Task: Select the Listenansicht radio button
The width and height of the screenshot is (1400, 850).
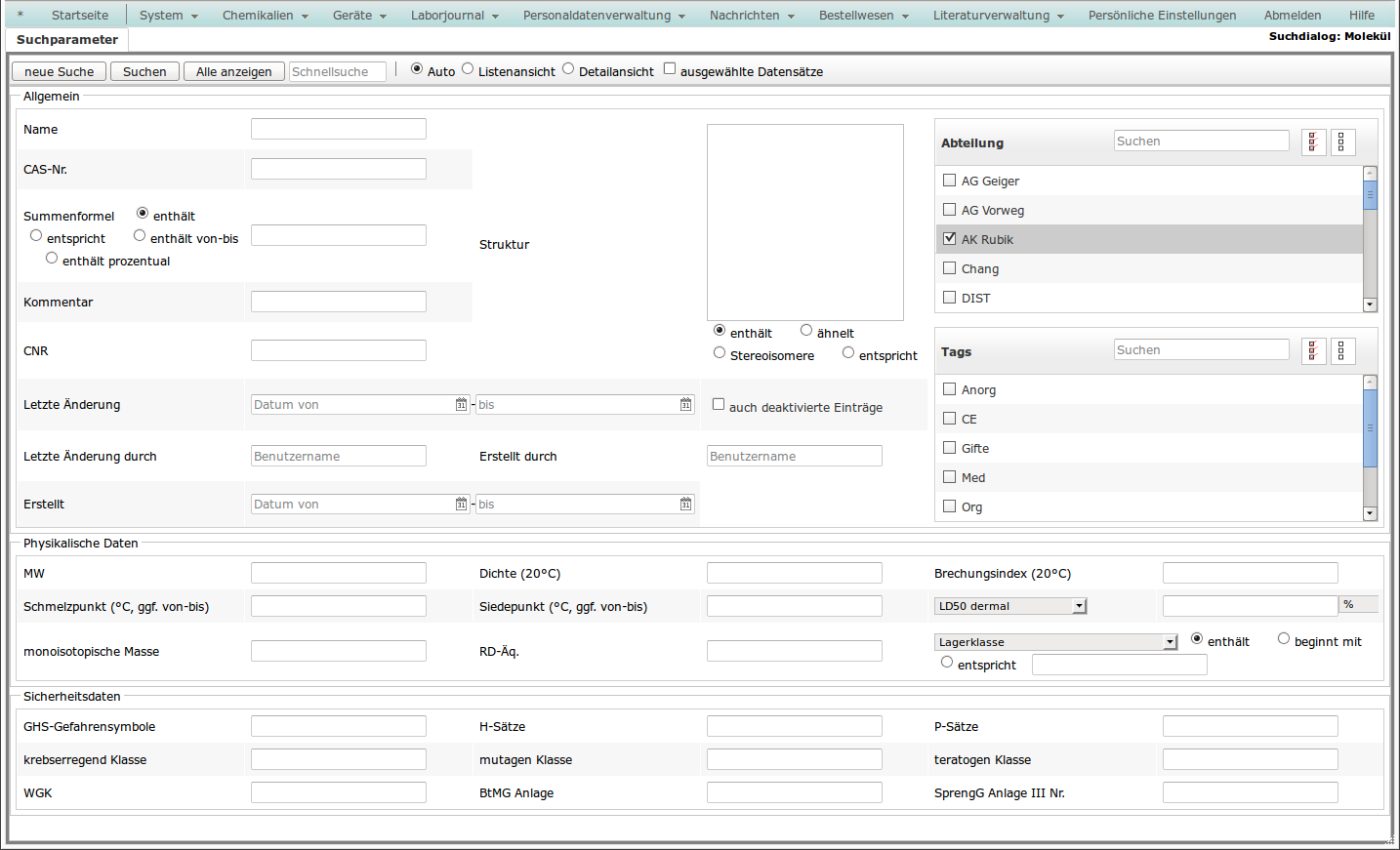Action: (x=468, y=68)
